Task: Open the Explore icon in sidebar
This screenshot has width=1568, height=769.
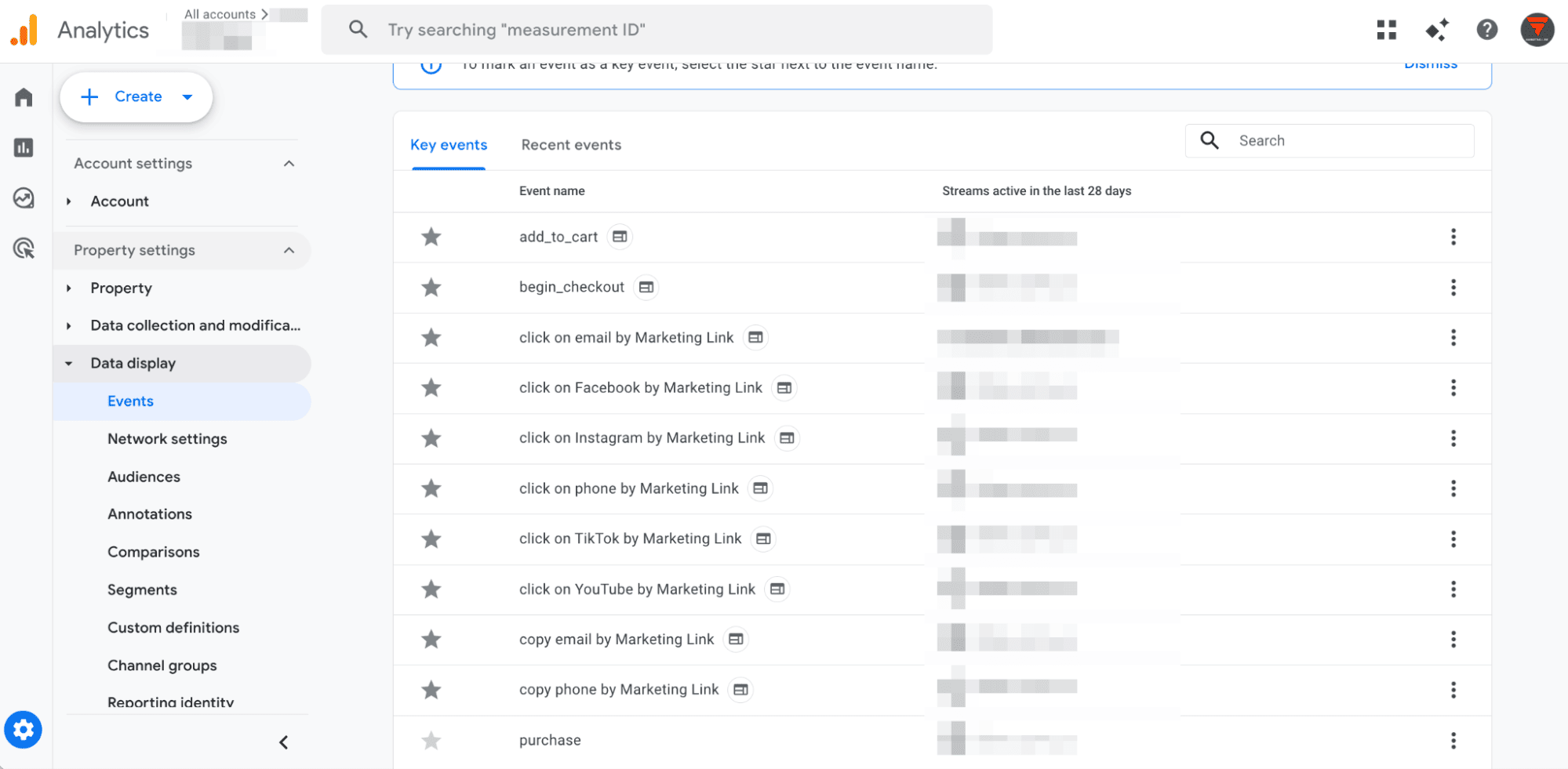Action: coord(23,198)
